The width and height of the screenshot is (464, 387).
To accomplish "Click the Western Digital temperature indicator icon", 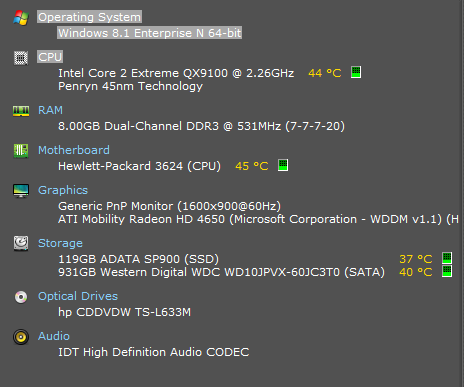I will pyautogui.click(x=447, y=271).
